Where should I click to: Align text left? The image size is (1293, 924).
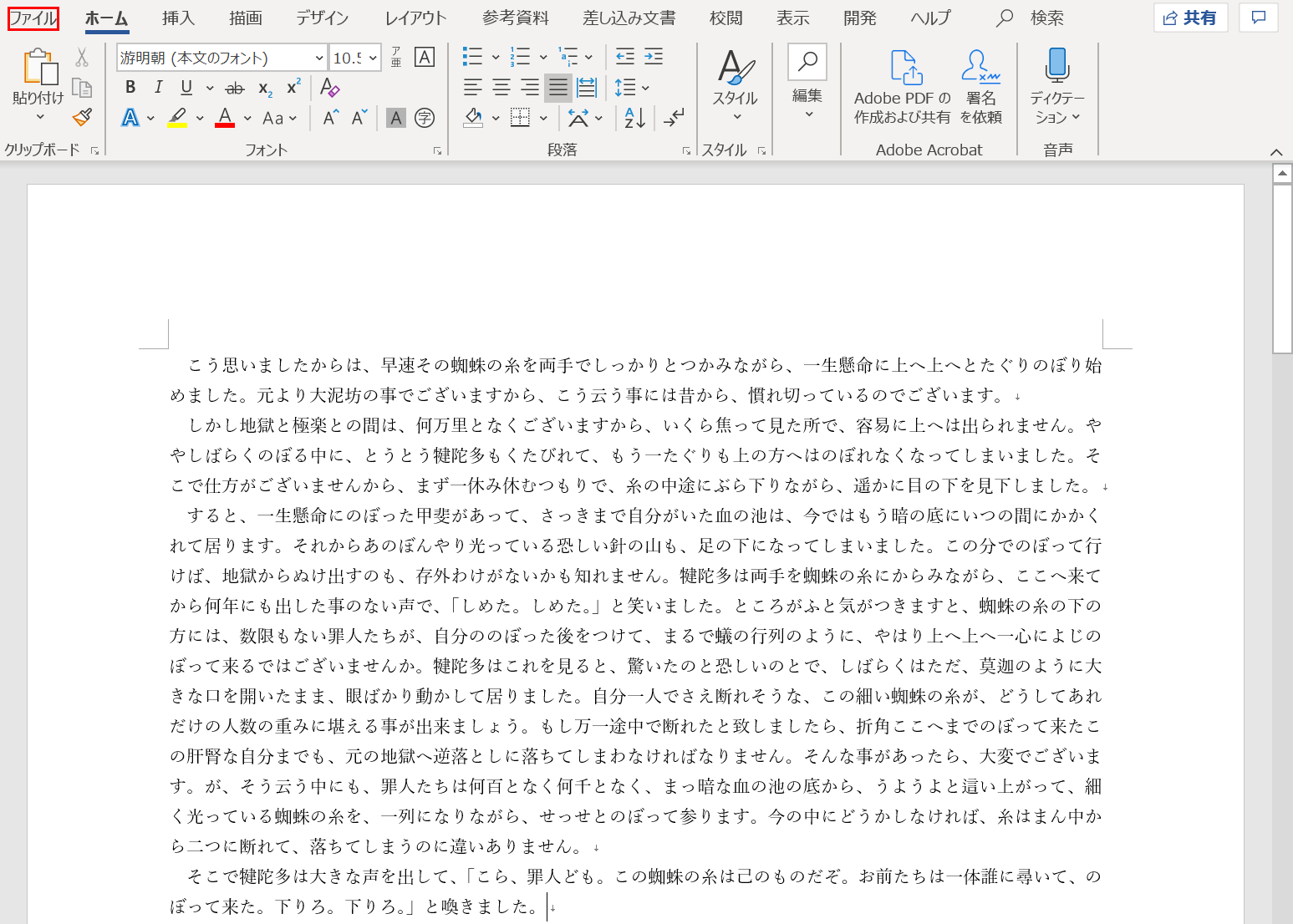(473, 87)
